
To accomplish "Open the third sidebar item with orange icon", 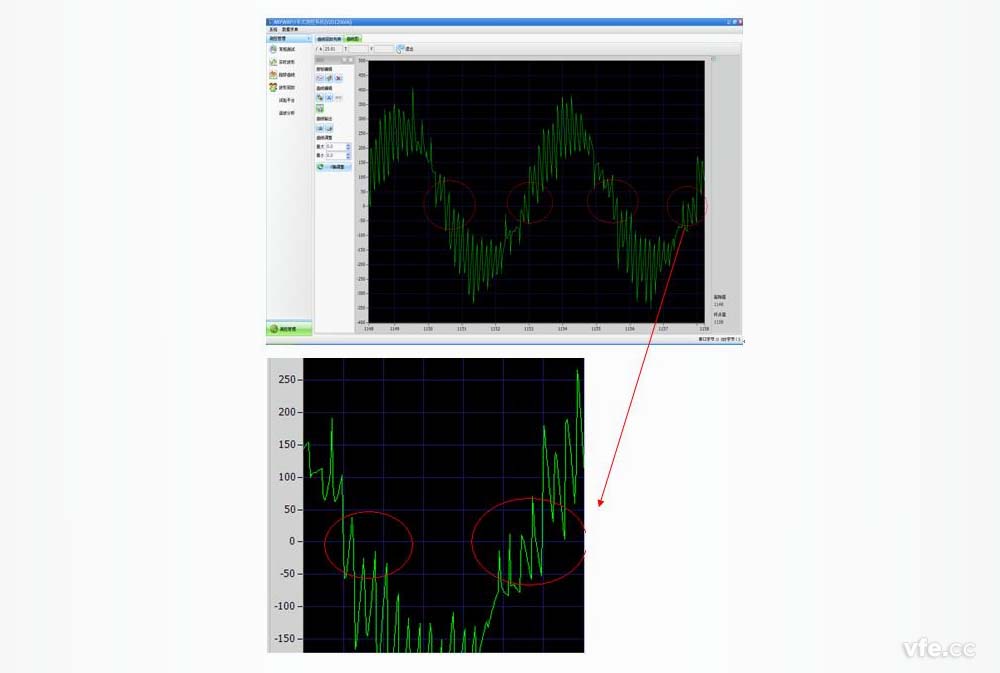I will pos(273,75).
